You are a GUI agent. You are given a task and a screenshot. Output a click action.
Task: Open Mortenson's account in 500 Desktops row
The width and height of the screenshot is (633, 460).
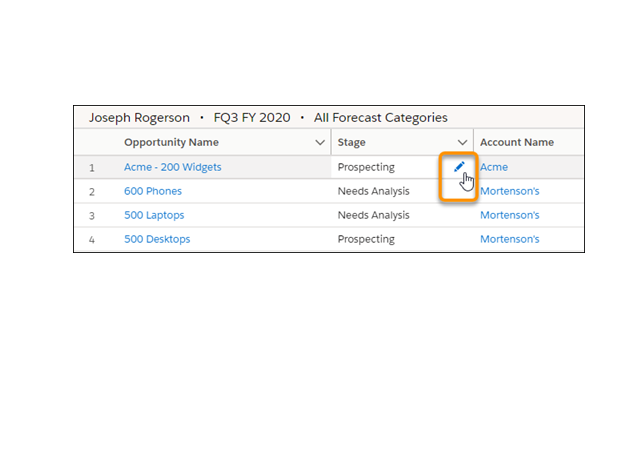pyautogui.click(x=509, y=239)
